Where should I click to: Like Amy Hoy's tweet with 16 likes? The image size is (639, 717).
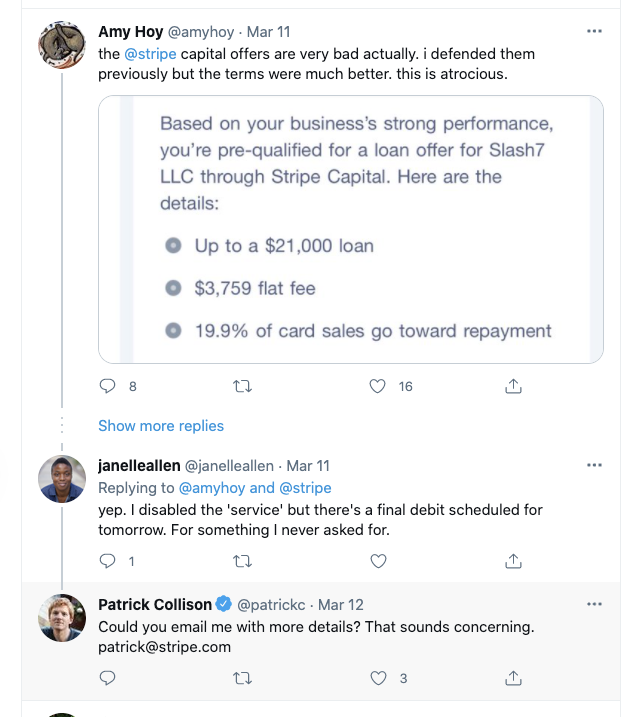[377, 386]
